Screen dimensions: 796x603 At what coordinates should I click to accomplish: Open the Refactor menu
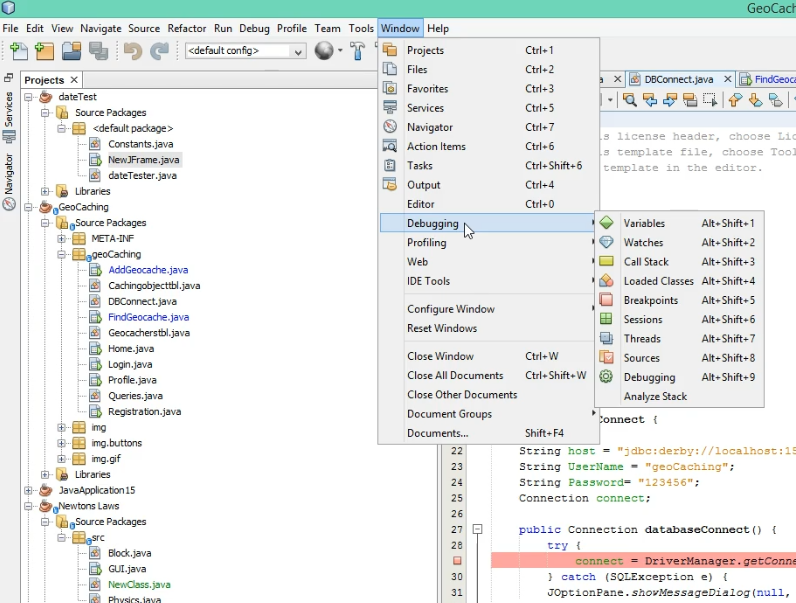[187, 28]
